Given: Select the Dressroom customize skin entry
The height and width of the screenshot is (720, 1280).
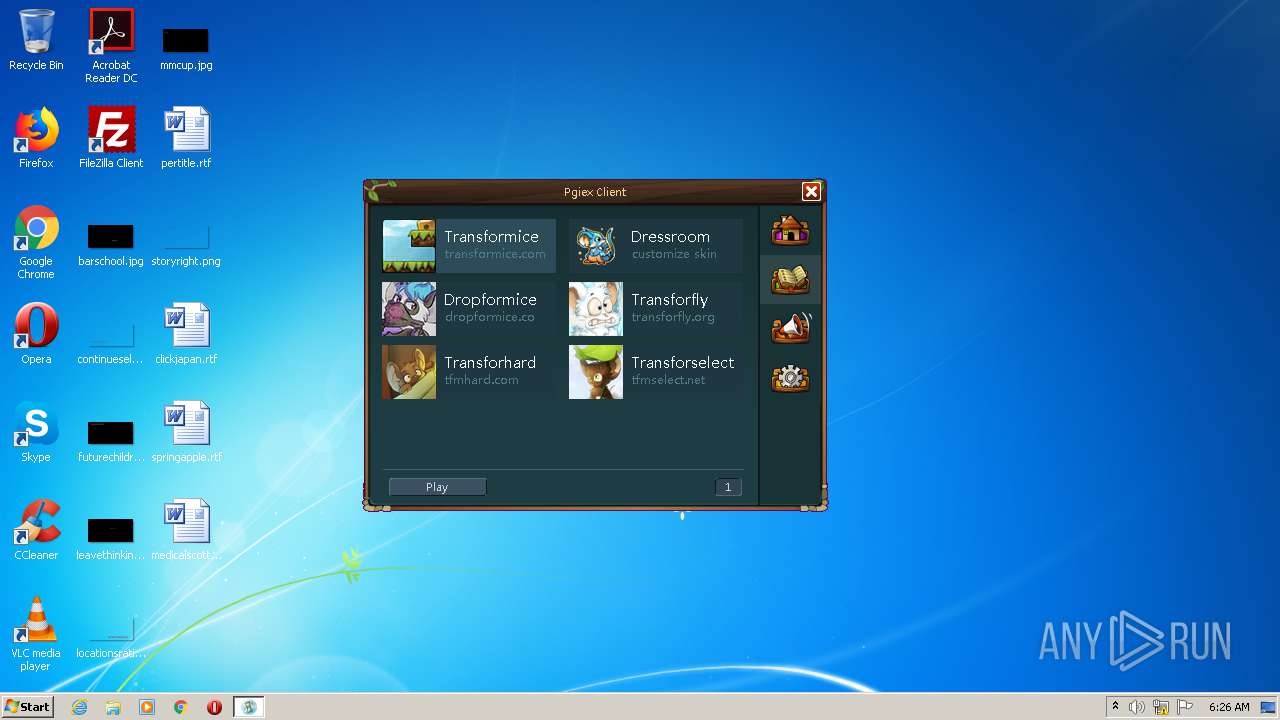Looking at the screenshot, I should click(655, 246).
